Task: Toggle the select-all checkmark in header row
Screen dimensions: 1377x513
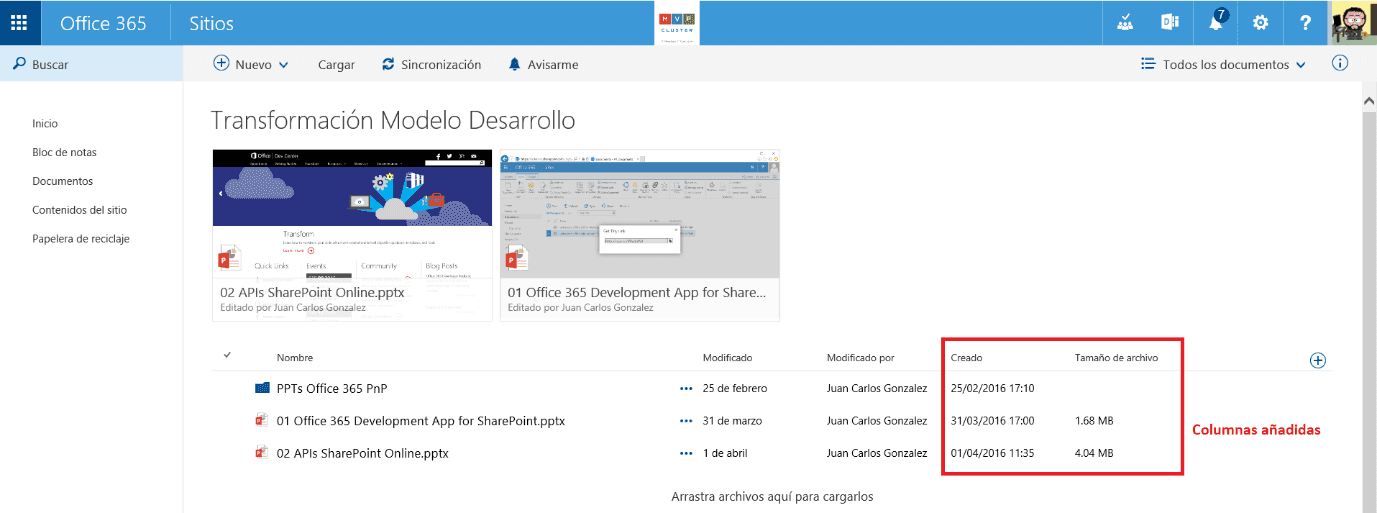Action: pos(227,355)
